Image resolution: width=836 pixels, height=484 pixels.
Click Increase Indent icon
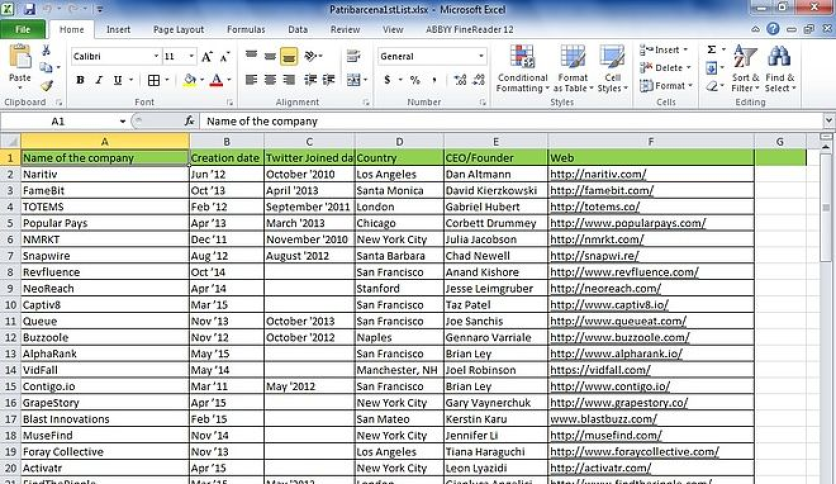[x=328, y=80]
